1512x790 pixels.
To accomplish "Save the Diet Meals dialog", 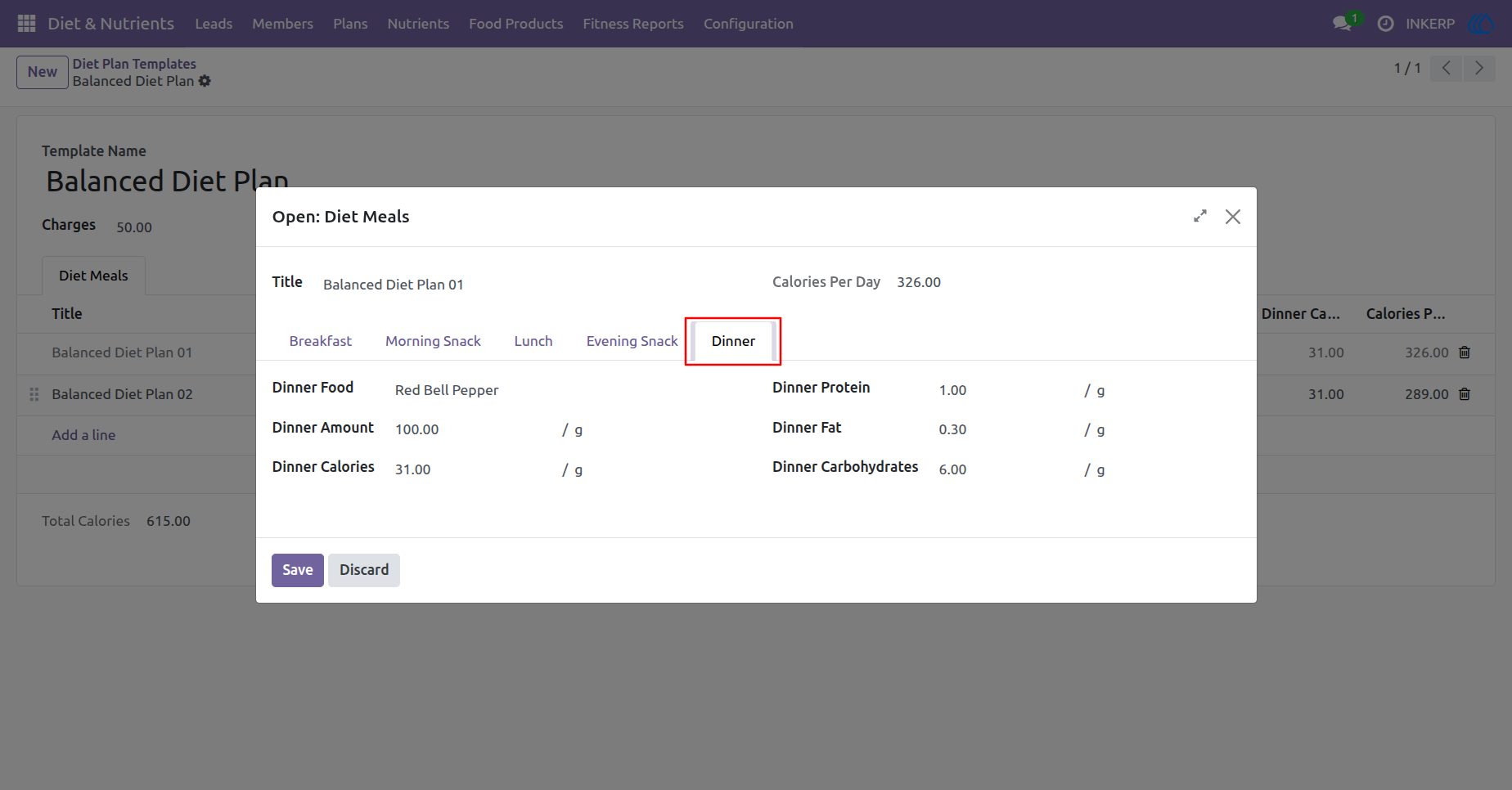I will pyautogui.click(x=298, y=570).
